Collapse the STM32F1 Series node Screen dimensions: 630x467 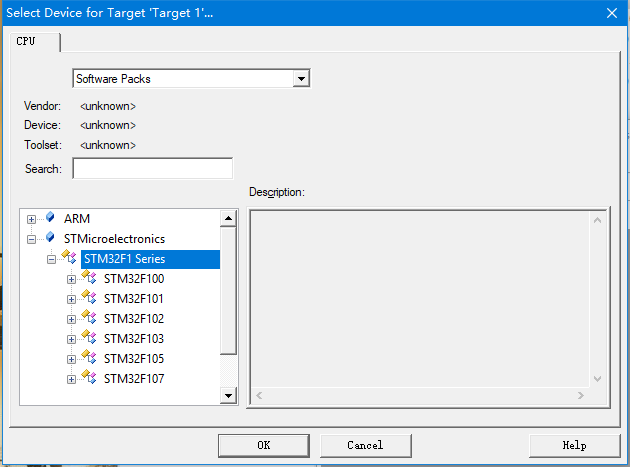51,260
